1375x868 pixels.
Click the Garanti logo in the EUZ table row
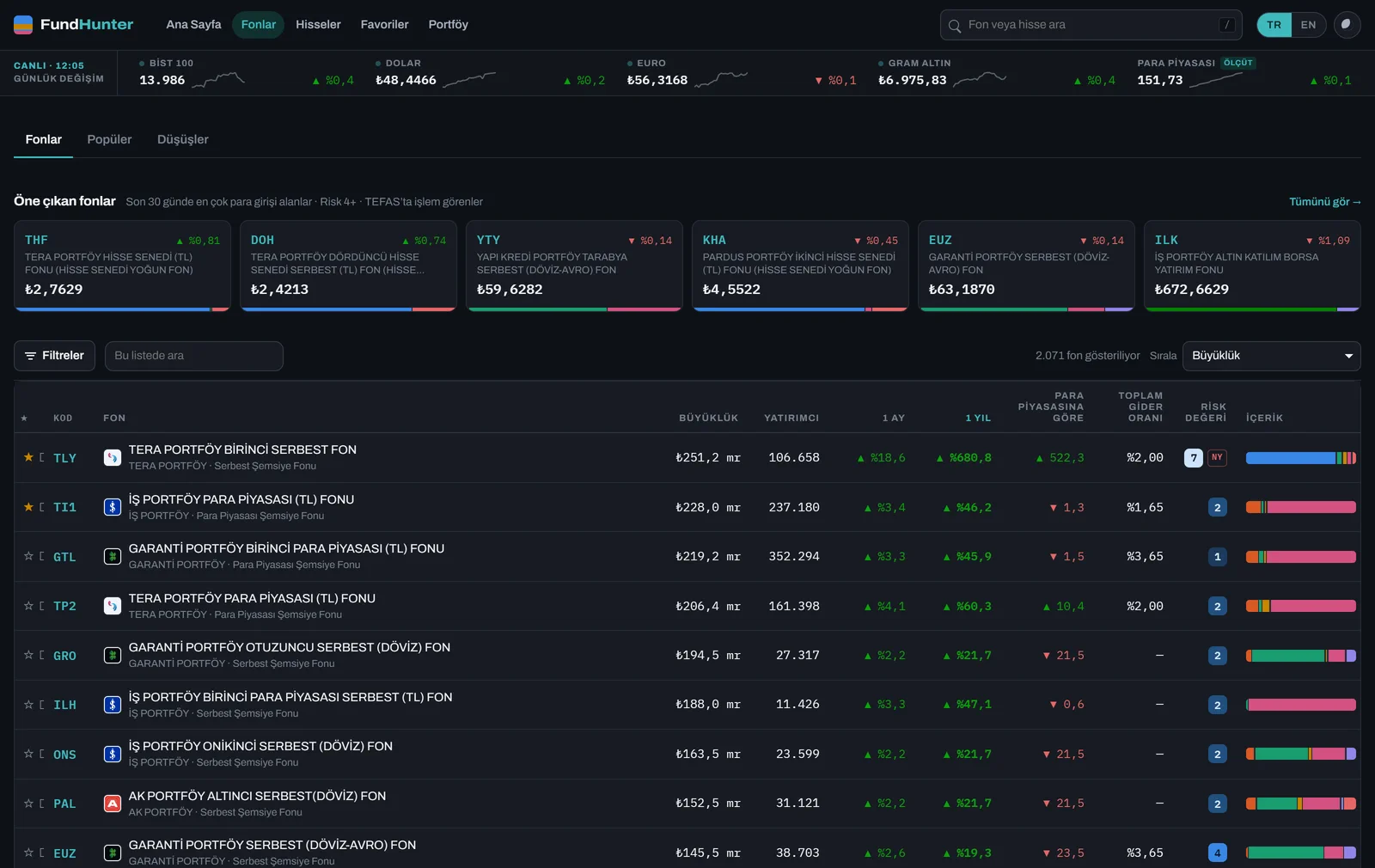point(112,853)
